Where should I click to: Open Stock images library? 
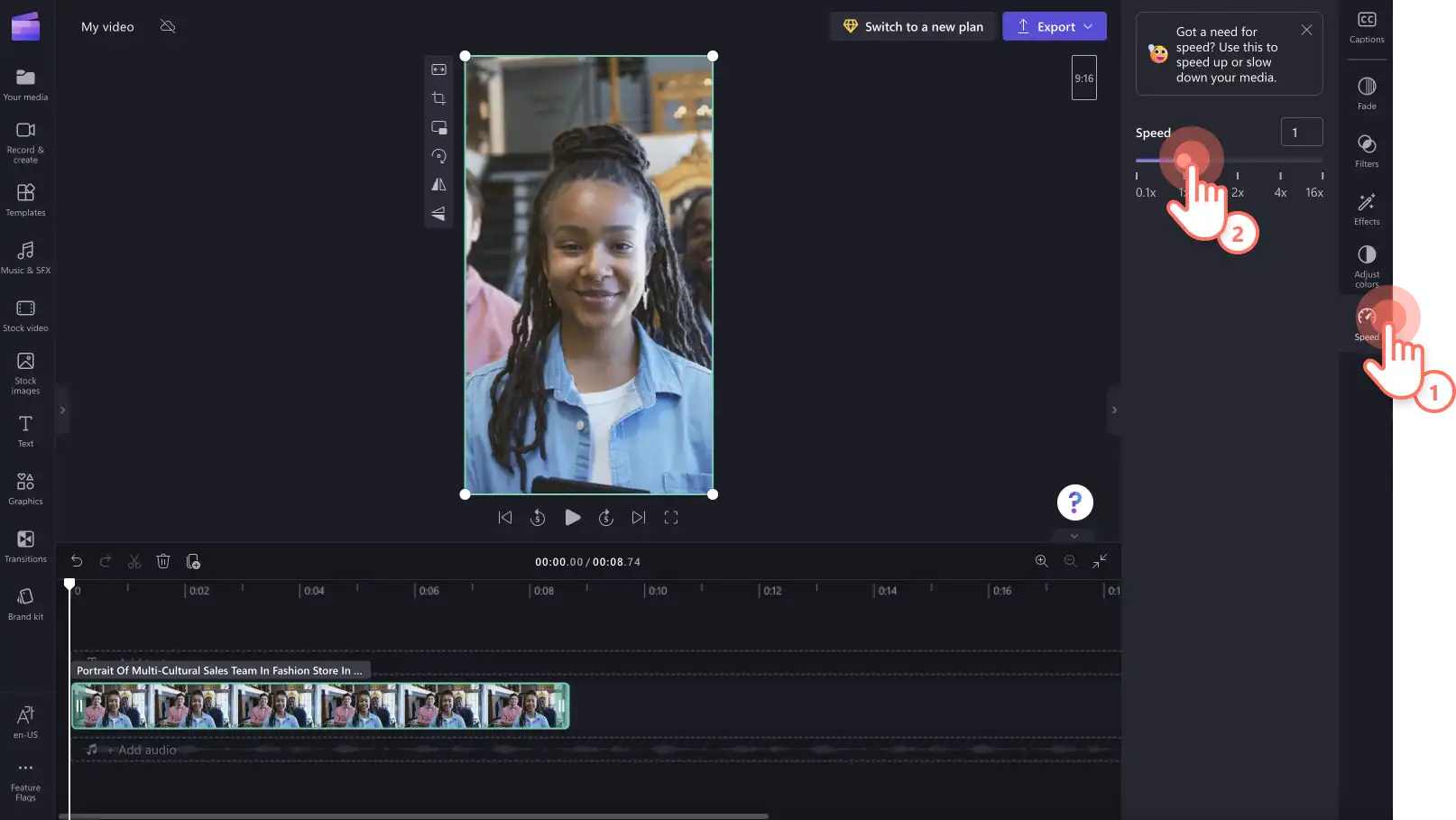point(25,373)
